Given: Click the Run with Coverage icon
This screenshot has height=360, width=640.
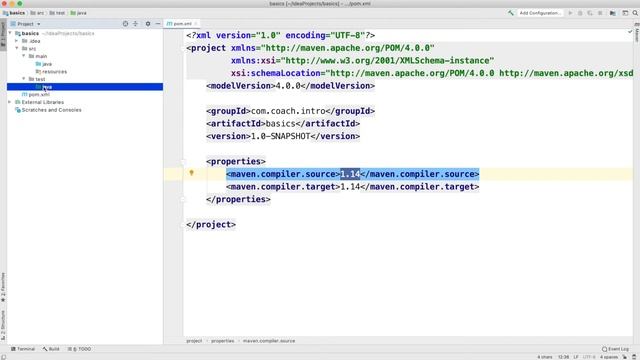Looking at the screenshot, I should 590,13.
